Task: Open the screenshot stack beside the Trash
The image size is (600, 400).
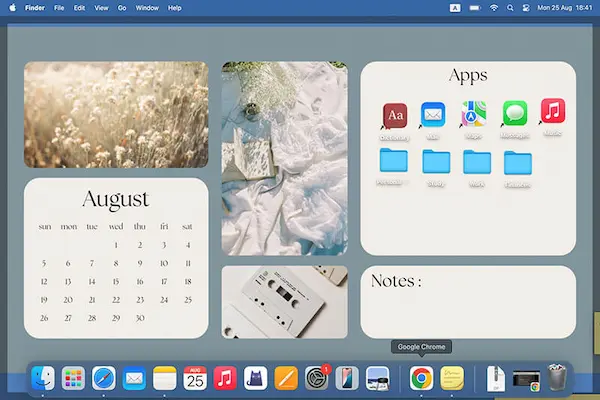Action: click(527, 380)
